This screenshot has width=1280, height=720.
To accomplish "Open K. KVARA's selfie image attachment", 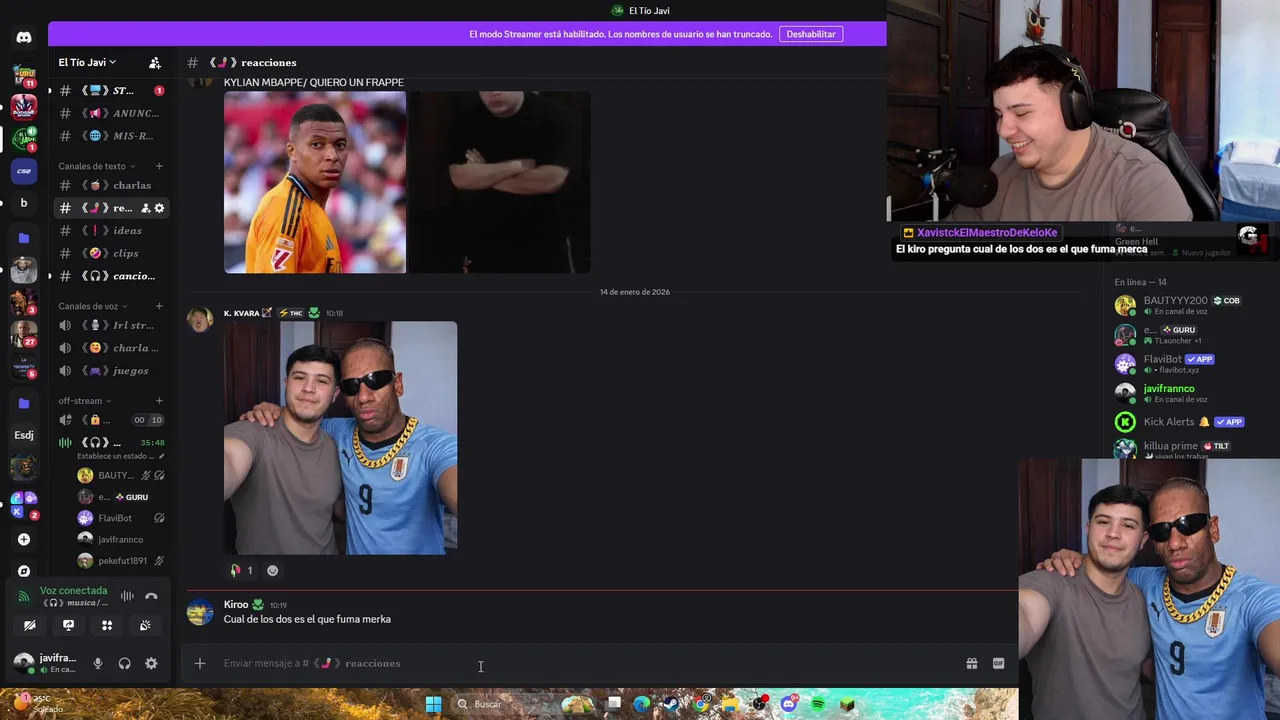I will [340, 438].
